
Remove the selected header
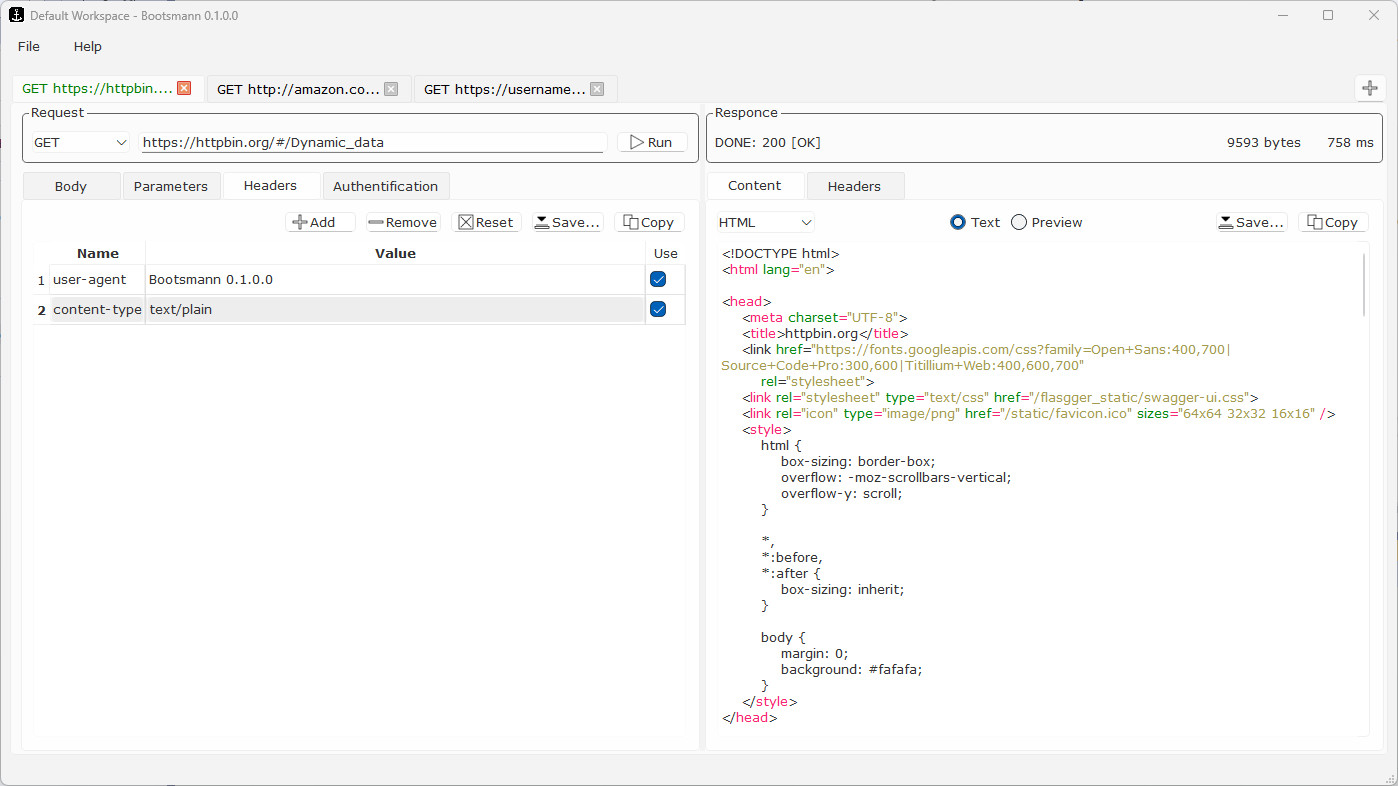coord(402,222)
